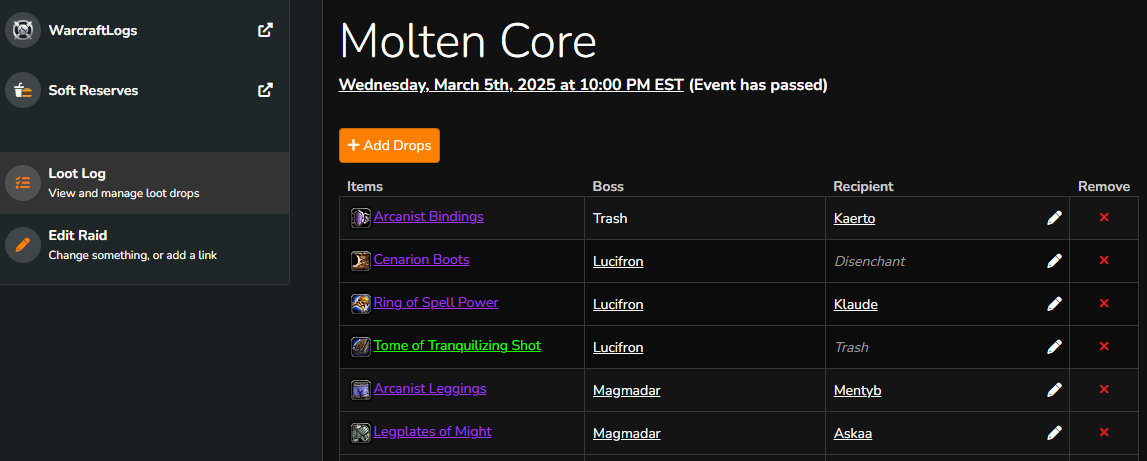Remove the Arcanist Bindings drop
1147x461 pixels.
coord(1104,217)
